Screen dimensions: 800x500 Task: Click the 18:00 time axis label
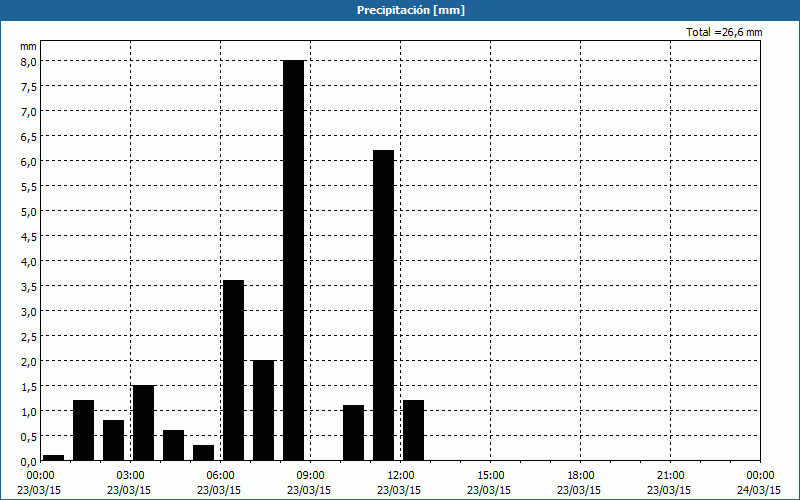tap(580, 476)
